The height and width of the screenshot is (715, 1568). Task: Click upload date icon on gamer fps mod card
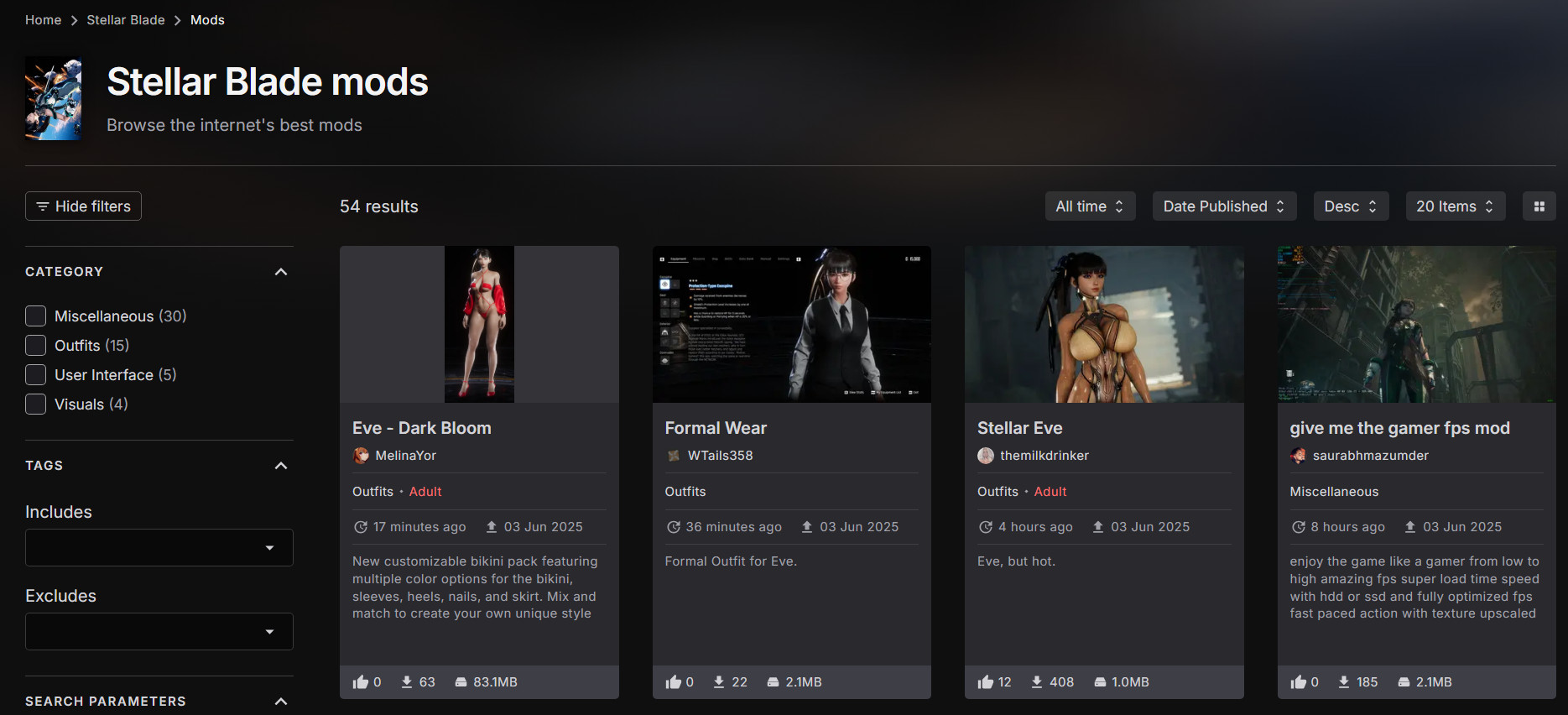pyautogui.click(x=1410, y=527)
